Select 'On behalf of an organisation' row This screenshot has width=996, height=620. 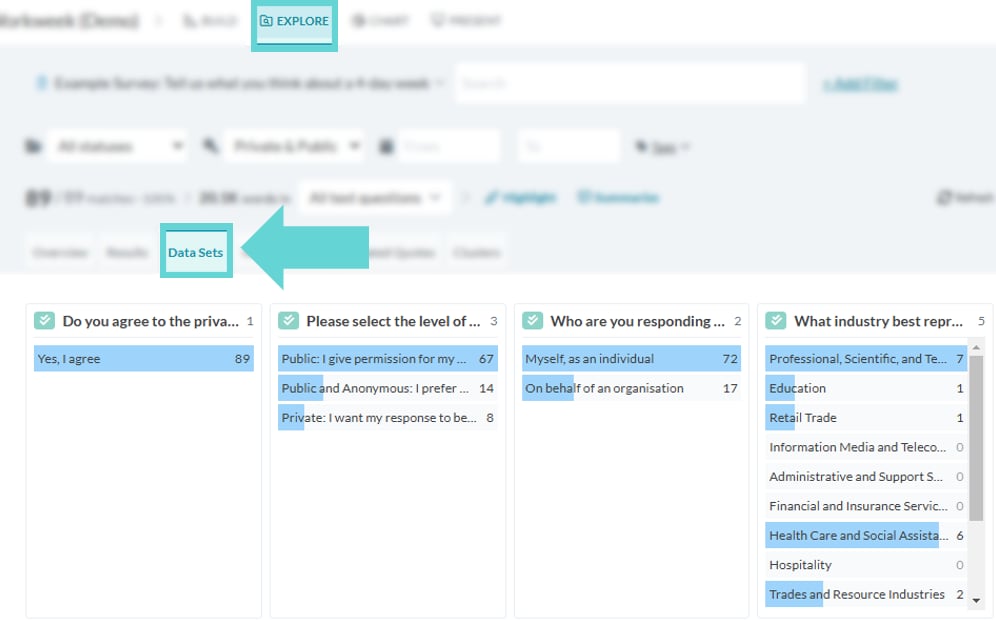631,388
